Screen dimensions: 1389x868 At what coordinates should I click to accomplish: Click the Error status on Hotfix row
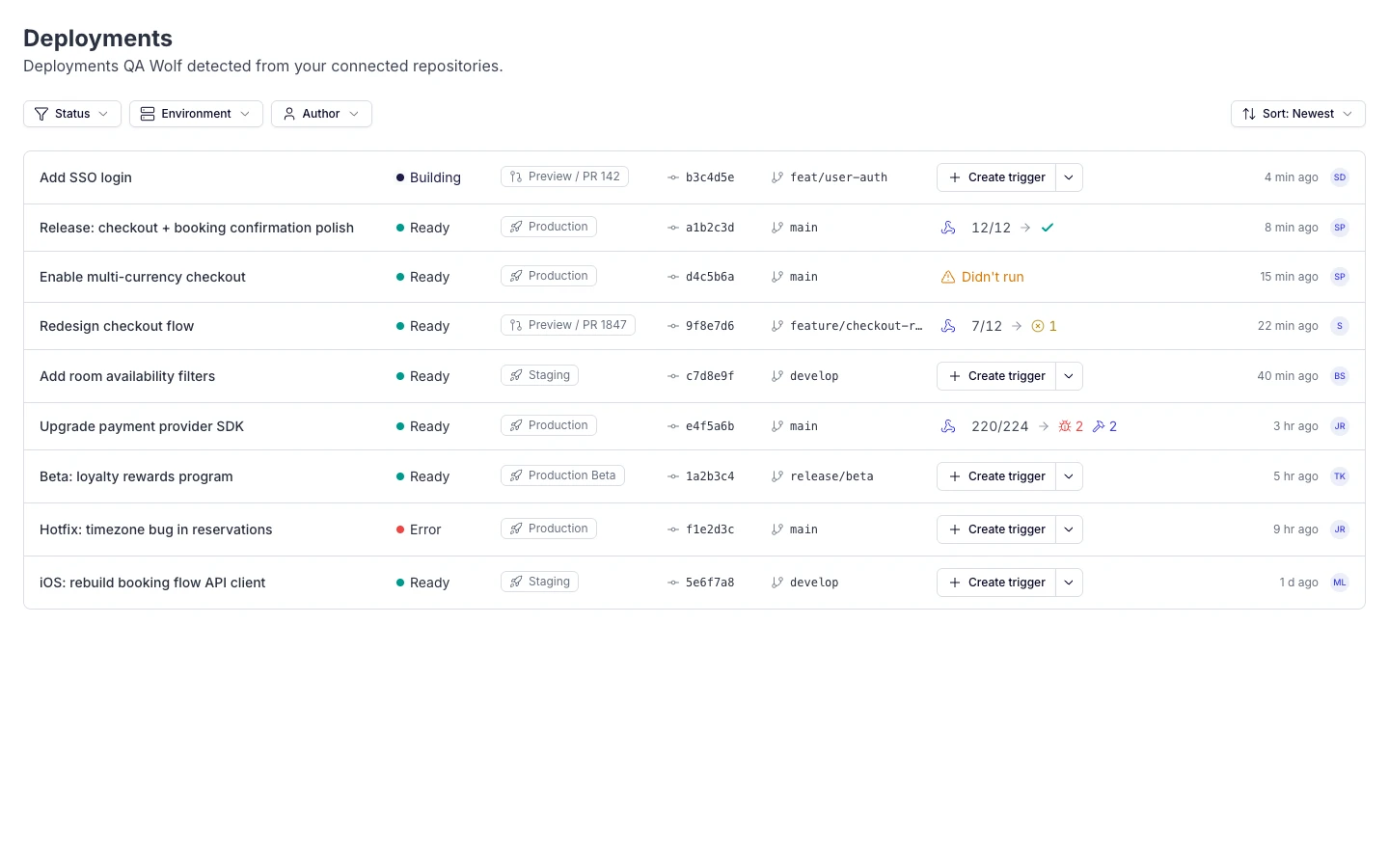tap(419, 529)
